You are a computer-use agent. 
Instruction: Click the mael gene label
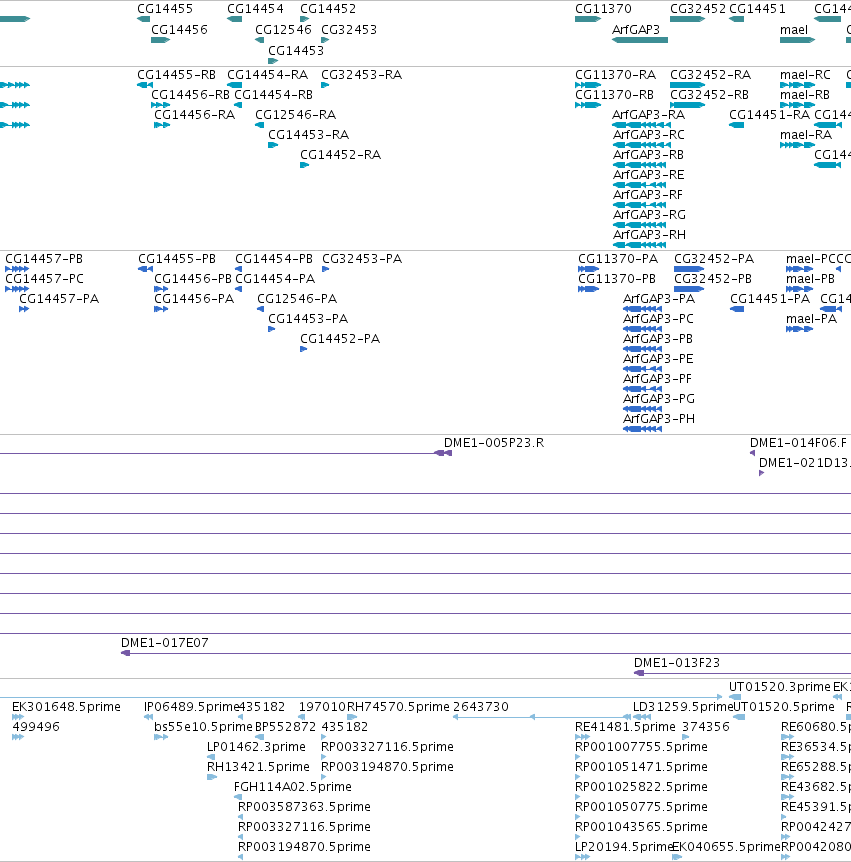tap(794, 30)
